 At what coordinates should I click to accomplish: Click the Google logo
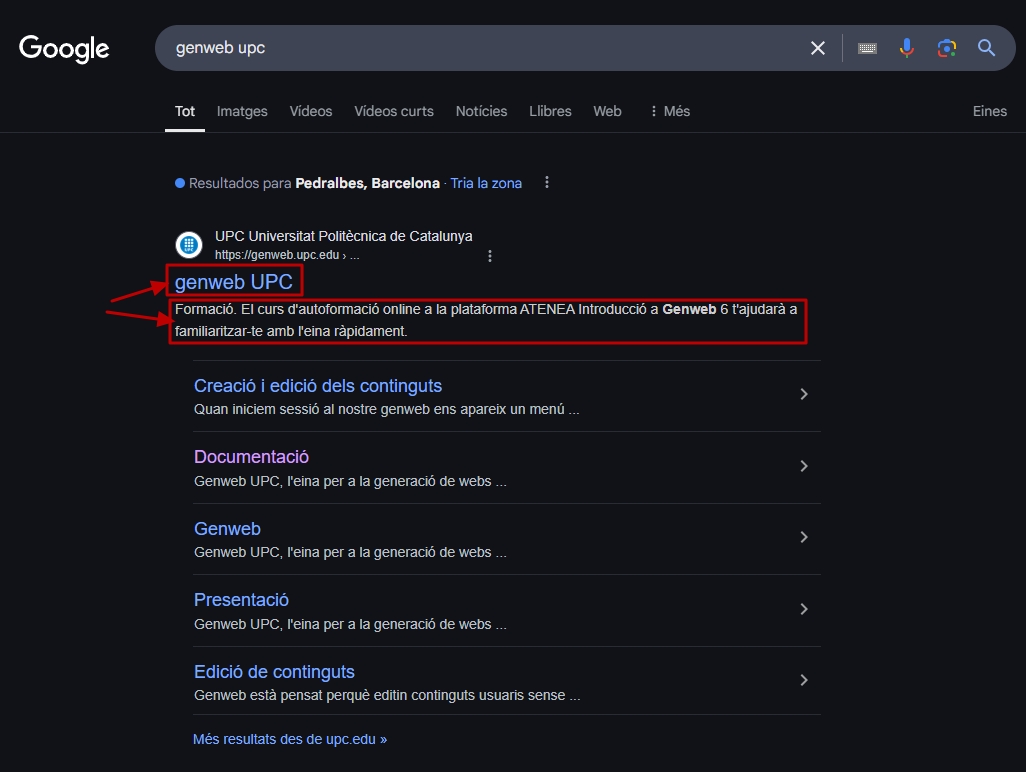coord(64,48)
